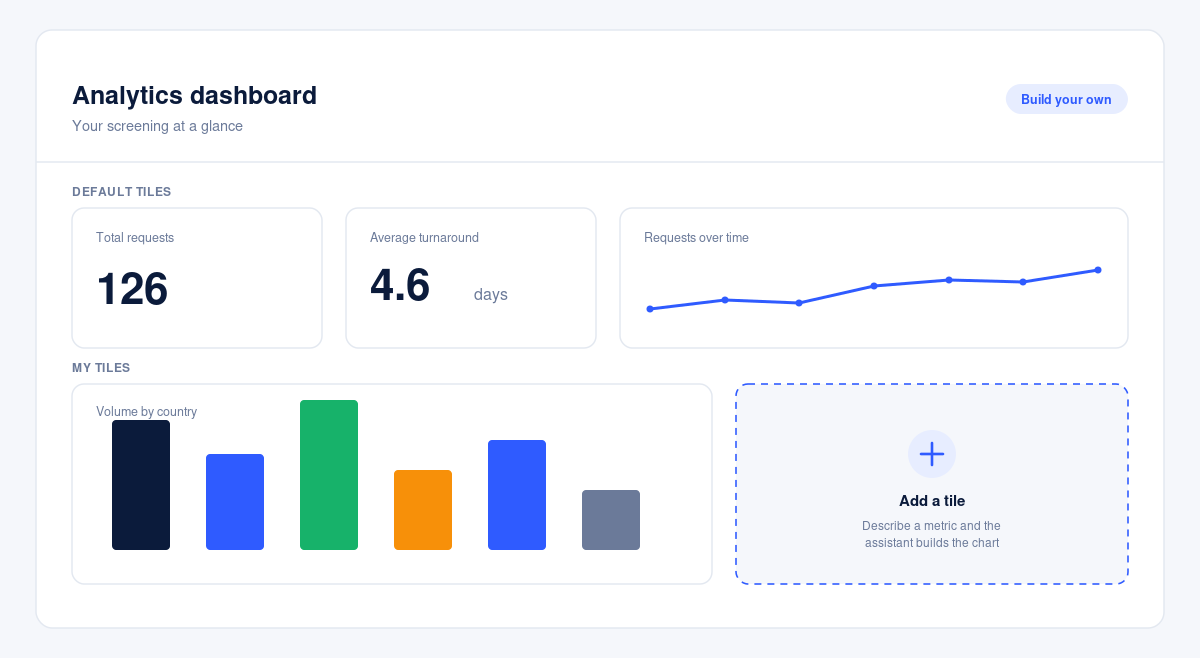Click the Build your own button
1200x658 pixels.
click(x=1066, y=99)
